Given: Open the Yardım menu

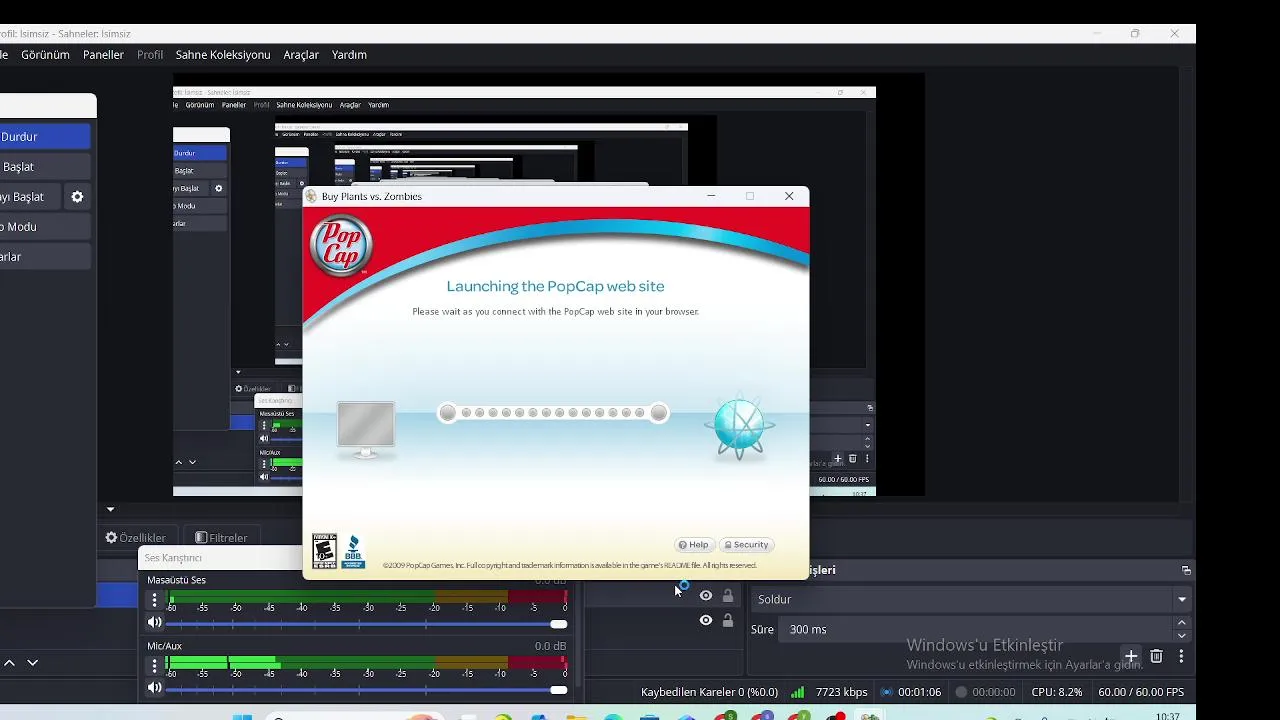Looking at the screenshot, I should tap(349, 55).
